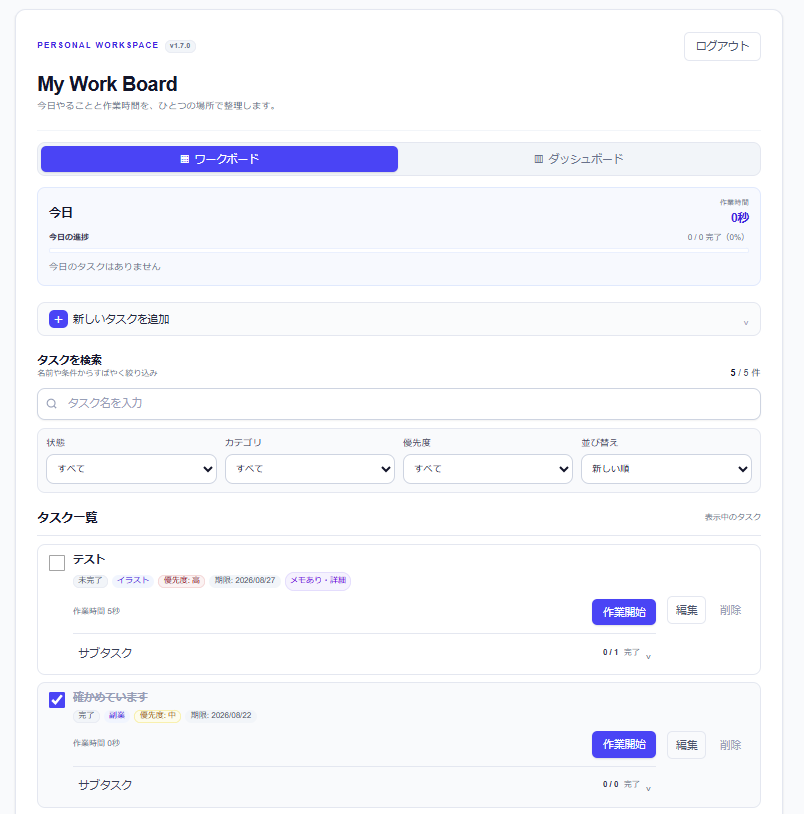
Task: Click the 確かめています task title
Action: pyautogui.click(x=110, y=697)
